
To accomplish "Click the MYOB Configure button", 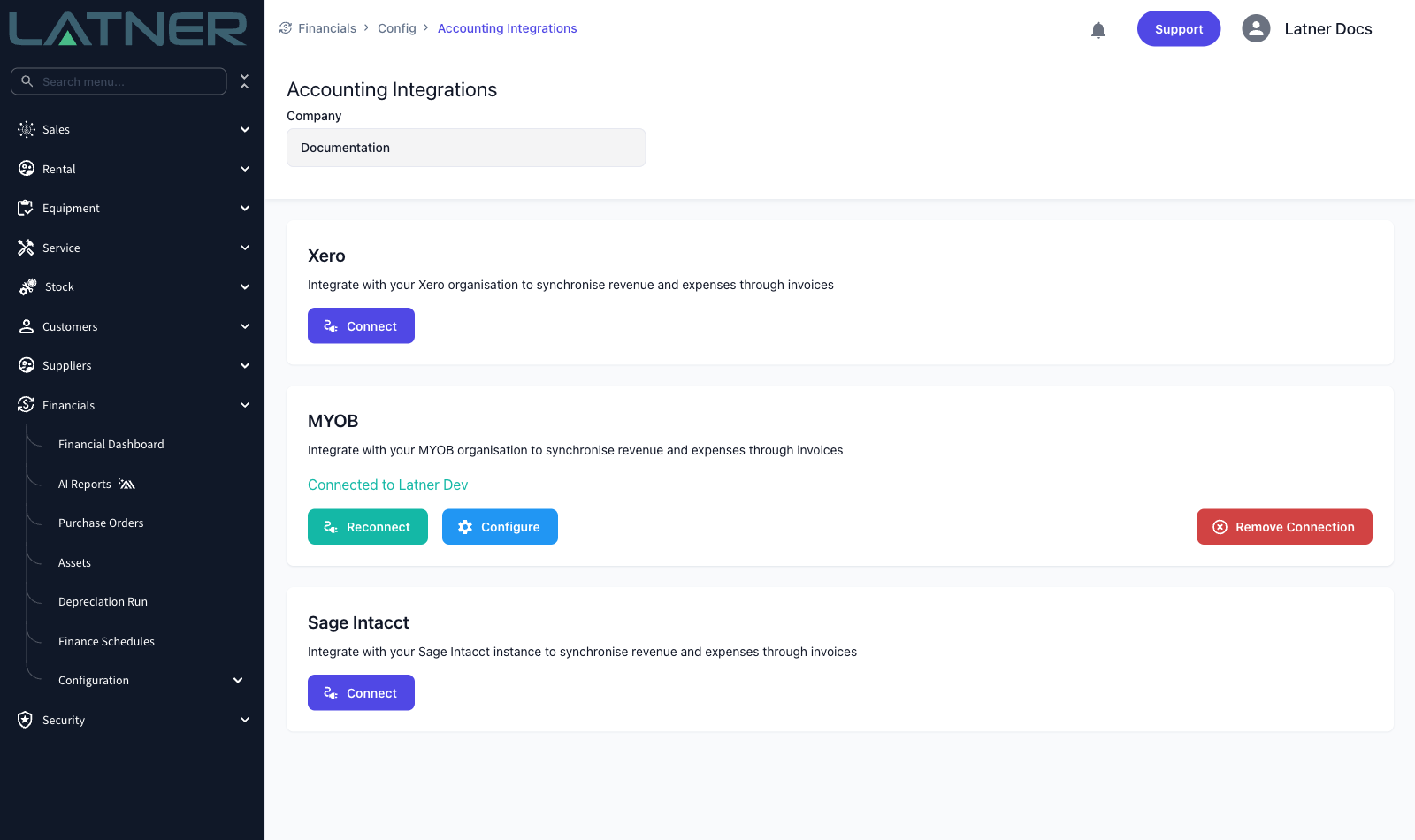I will point(500,527).
